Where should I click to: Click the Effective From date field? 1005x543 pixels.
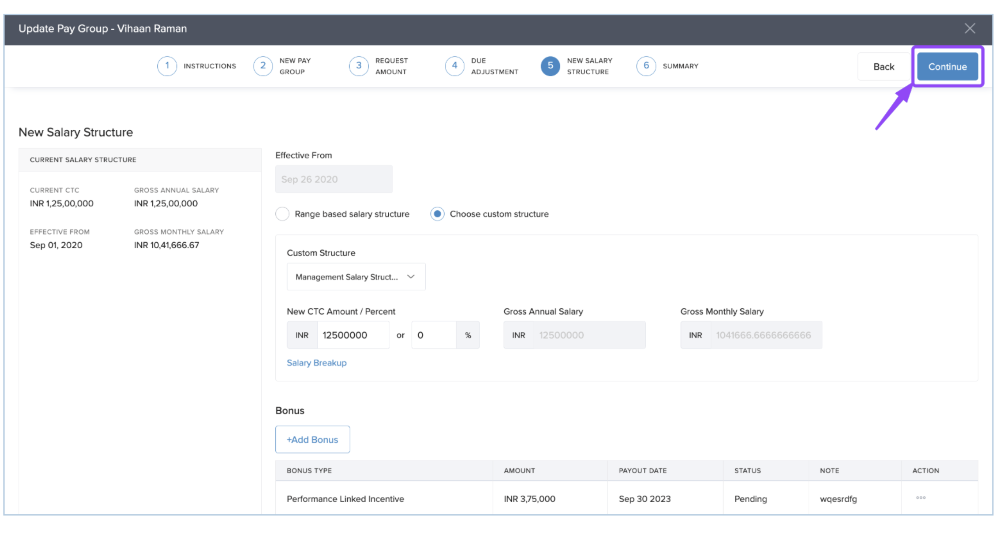pos(333,180)
